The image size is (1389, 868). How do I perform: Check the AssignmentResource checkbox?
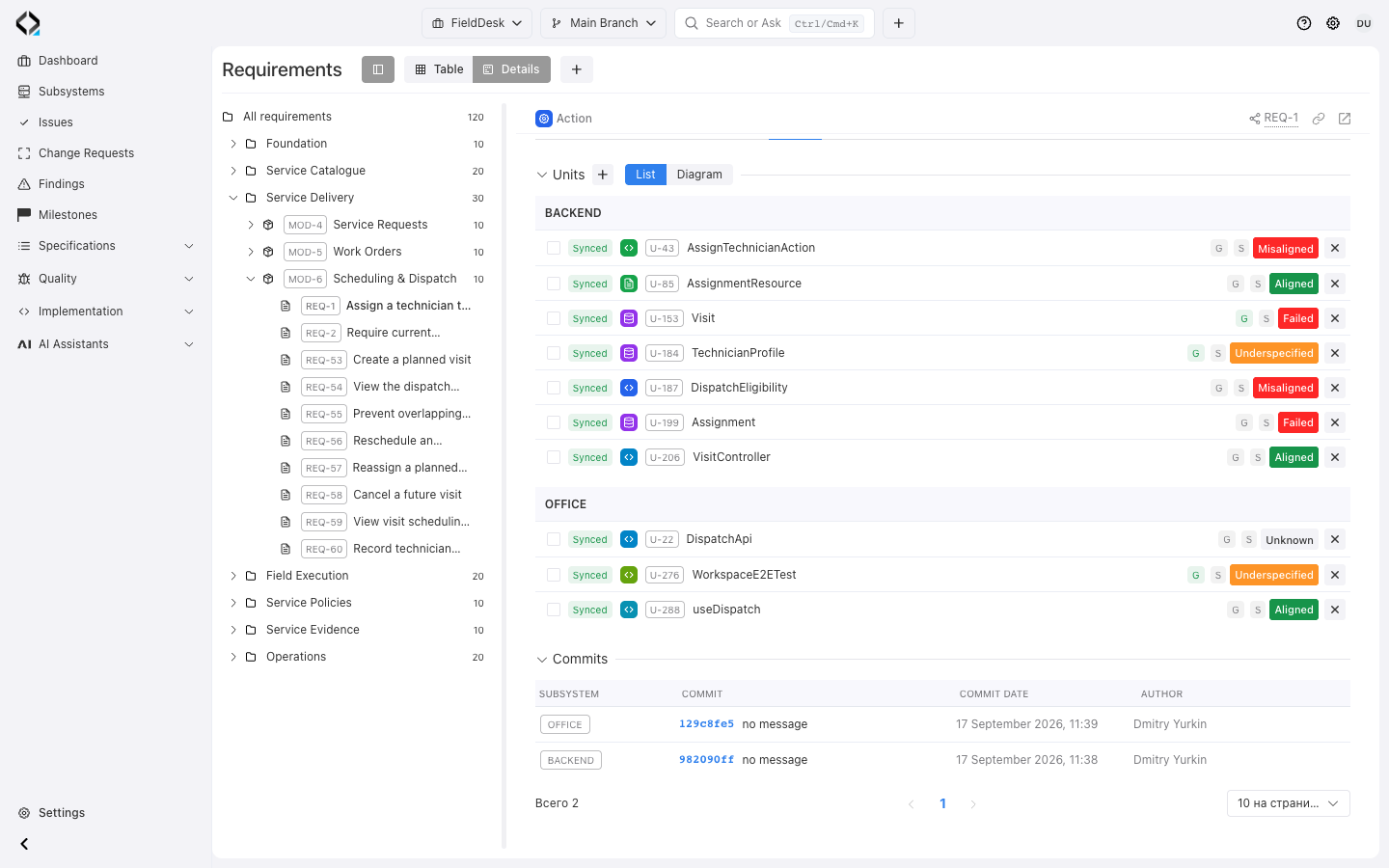pyautogui.click(x=554, y=284)
